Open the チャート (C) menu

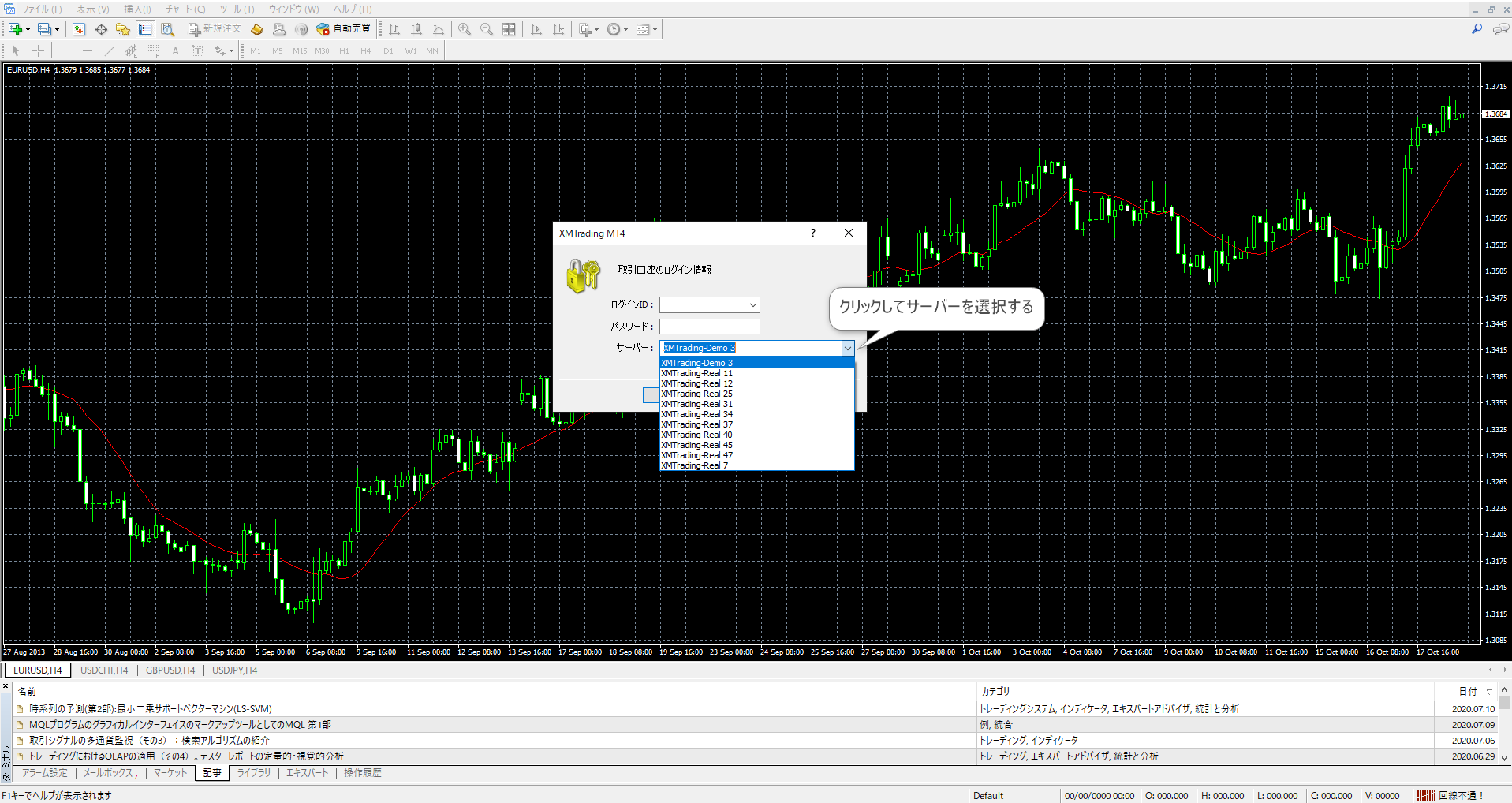pyautogui.click(x=185, y=9)
